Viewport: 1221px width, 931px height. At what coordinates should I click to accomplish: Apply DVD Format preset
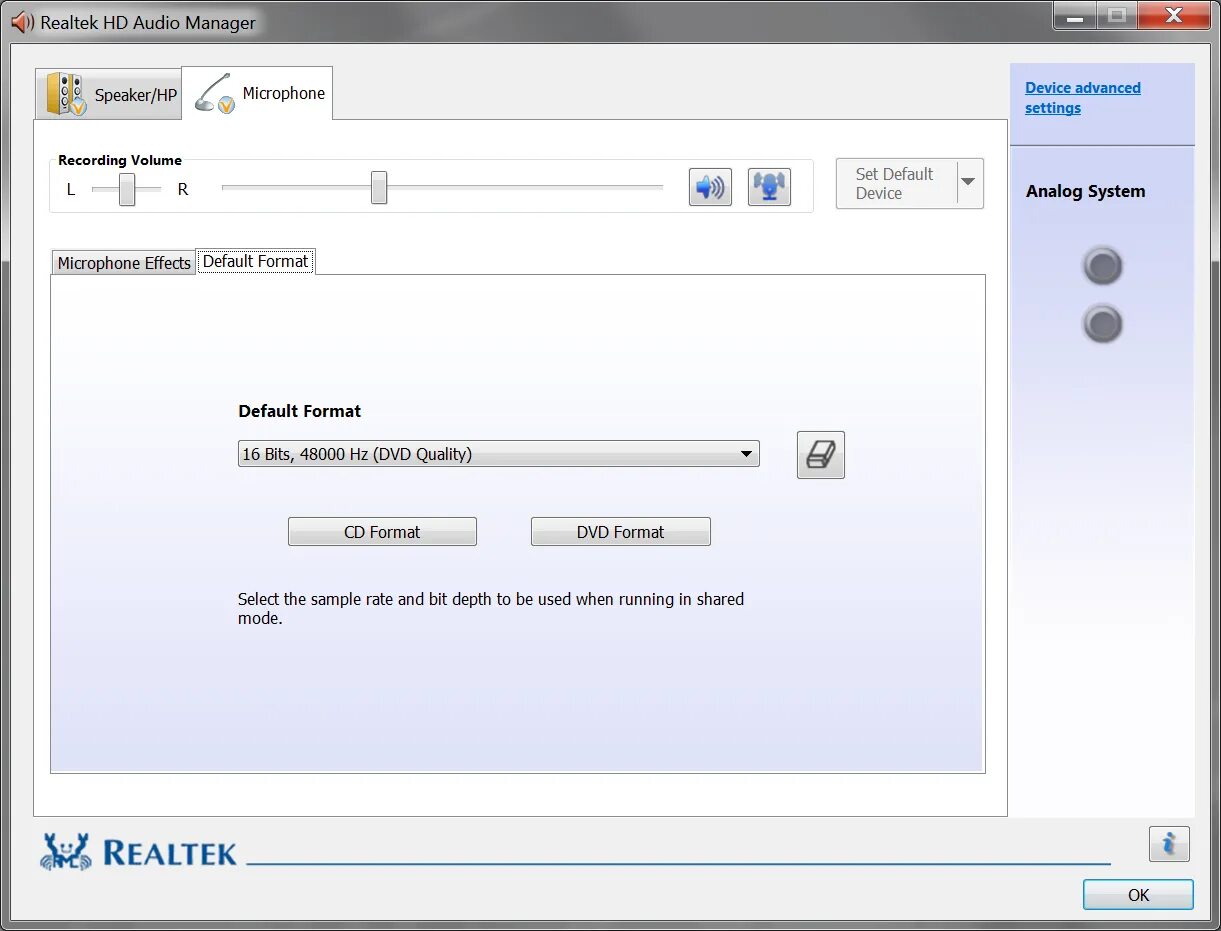point(620,532)
